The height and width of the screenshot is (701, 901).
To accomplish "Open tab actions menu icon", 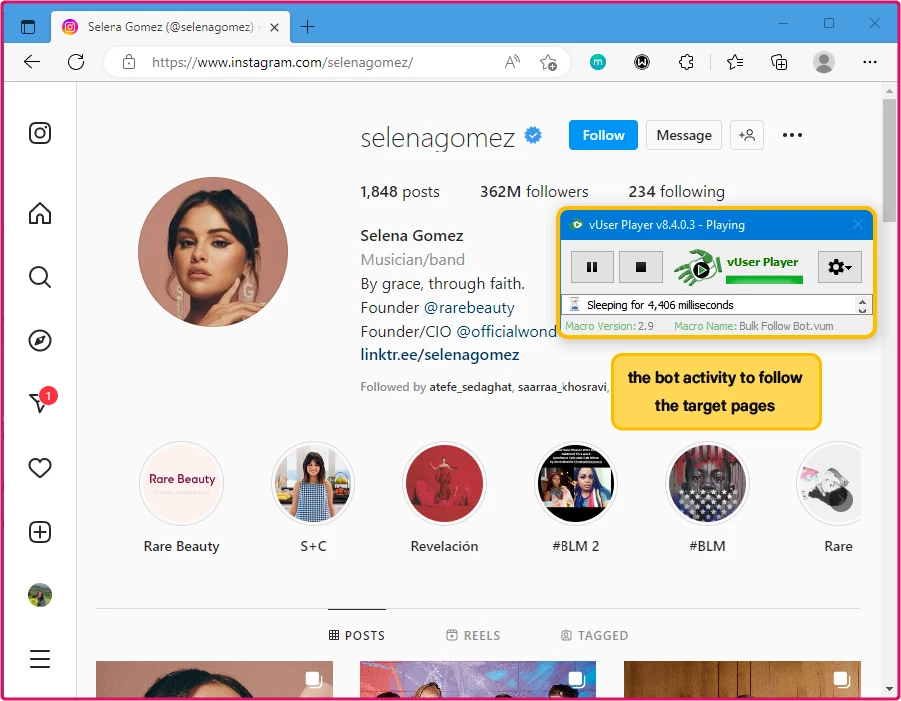I will click(x=28, y=26).
